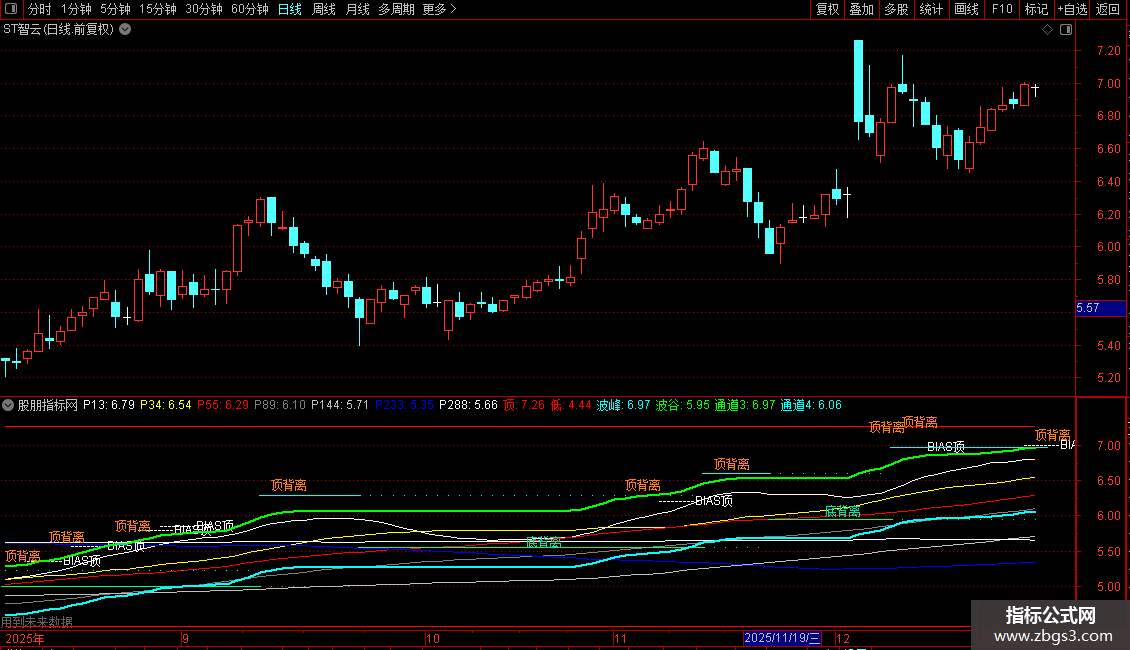The width and height of the screenshot is (1130, 650).
Task: Toggle the left sidebar panel icon
Action: pos(11,9)
